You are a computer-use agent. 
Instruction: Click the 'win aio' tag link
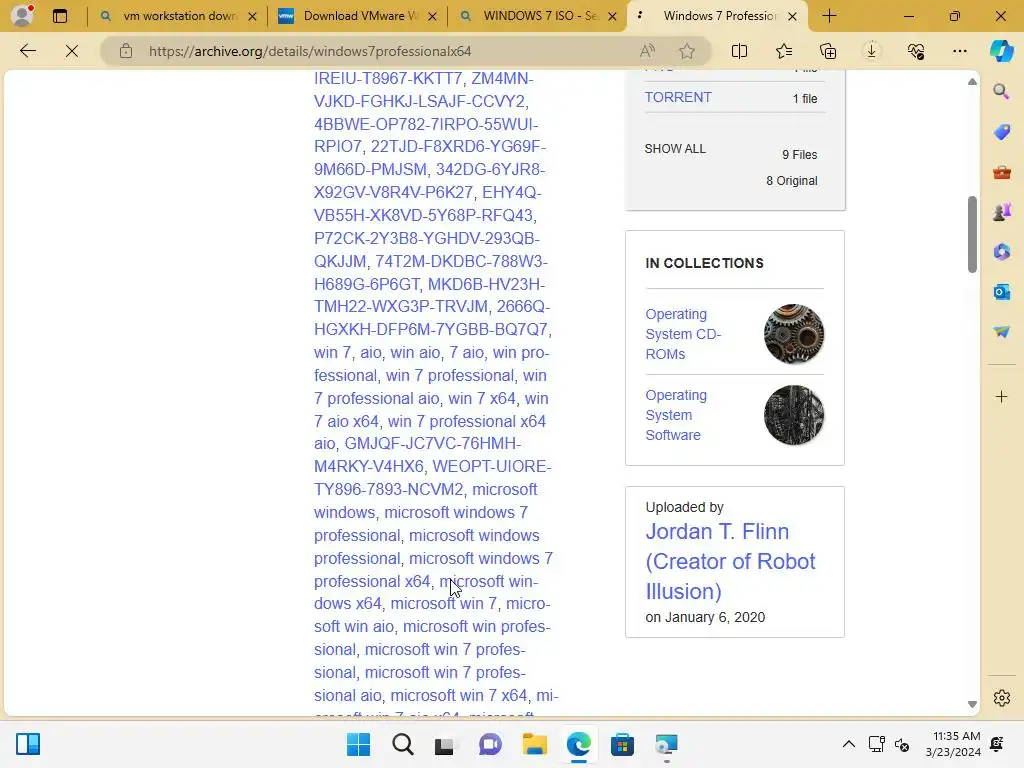pyautogui.click(x=415, y=353)
